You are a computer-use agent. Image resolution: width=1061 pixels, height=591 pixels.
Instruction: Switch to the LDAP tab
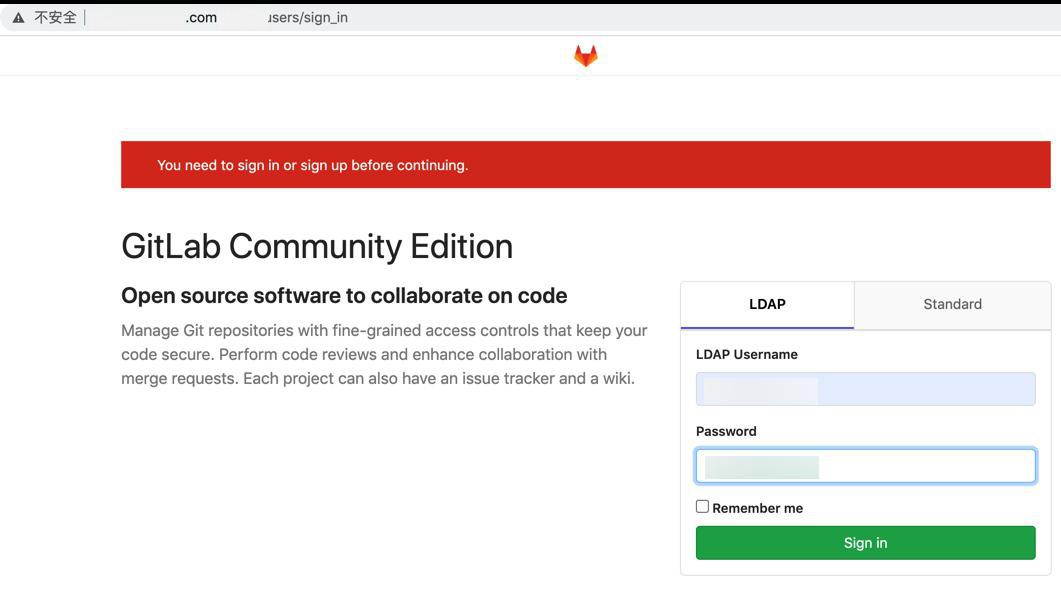point(767,304)
